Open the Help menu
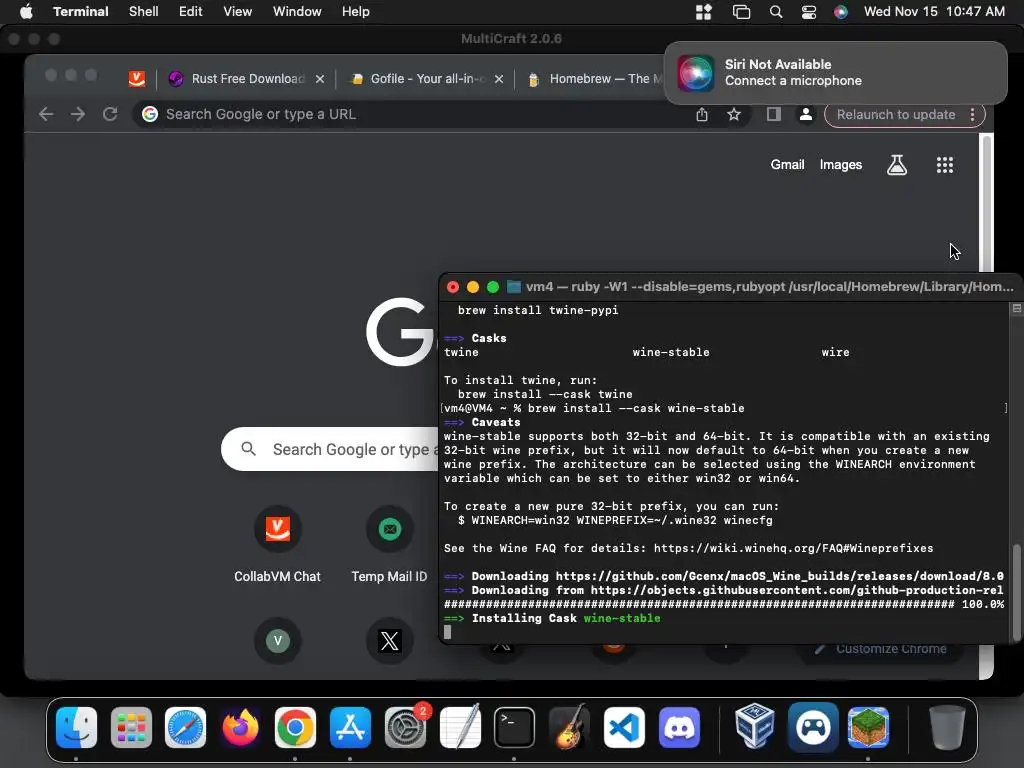The width and height of the screenshot is (1024, 768). pyautogui.click(x=356, y=12)
